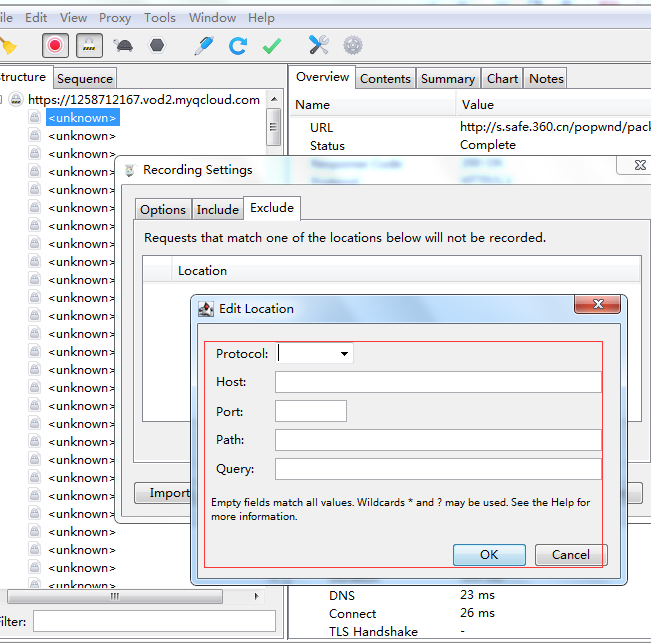Viewport: 651px width, 643px height.
Task: Select myqcloud.com host tree node
Action: [x=144, y=100]
